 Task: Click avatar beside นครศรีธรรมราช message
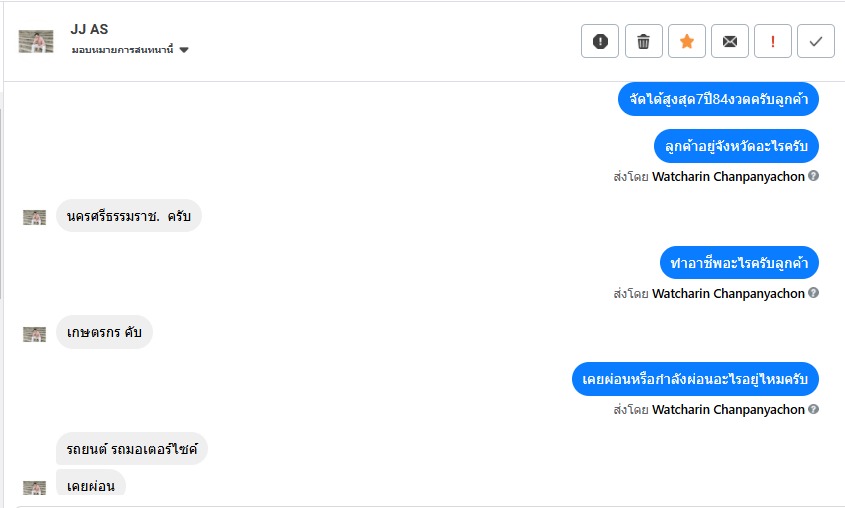(35, 217)
